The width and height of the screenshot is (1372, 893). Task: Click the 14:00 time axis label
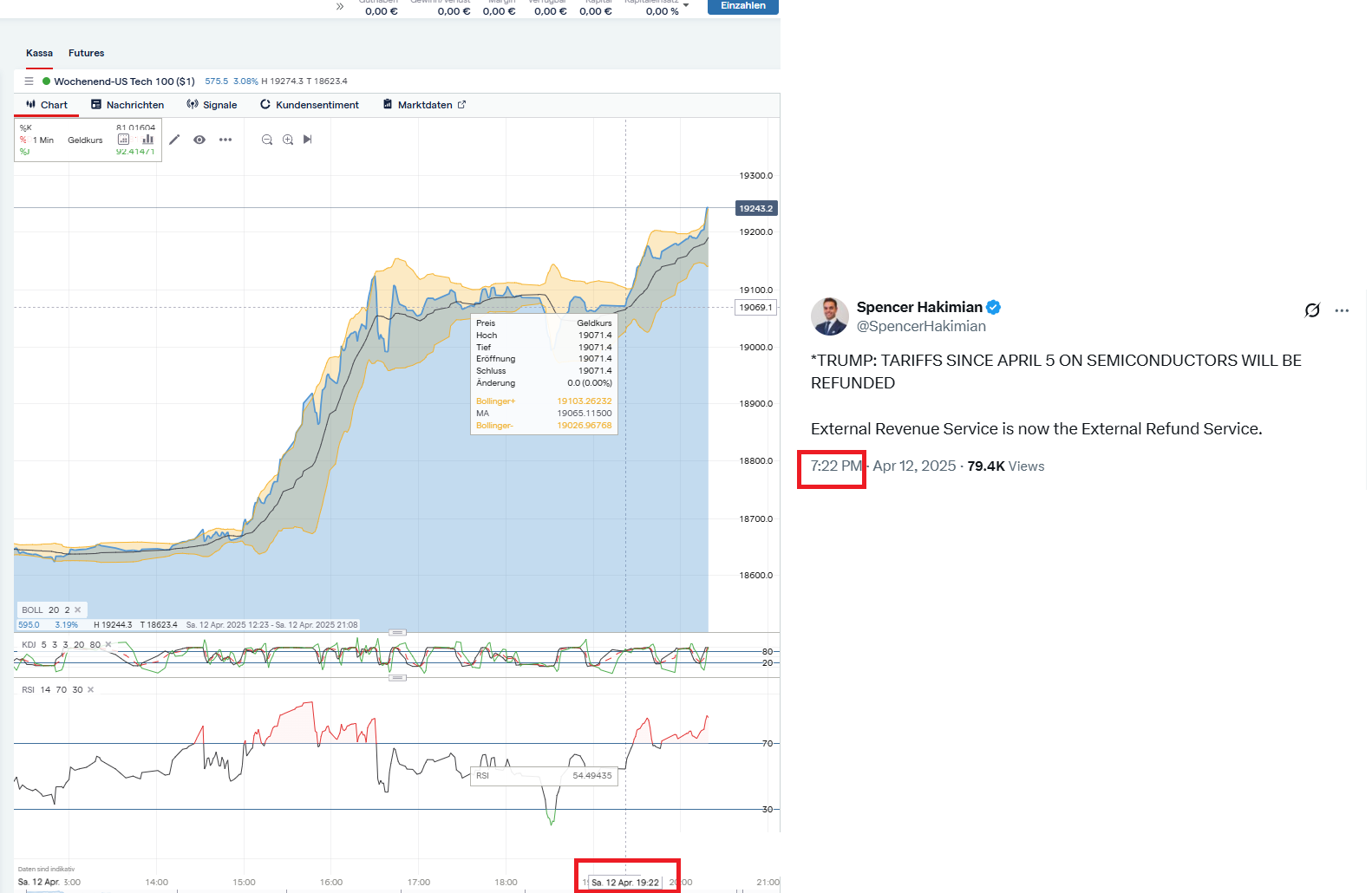coord(157,883)
